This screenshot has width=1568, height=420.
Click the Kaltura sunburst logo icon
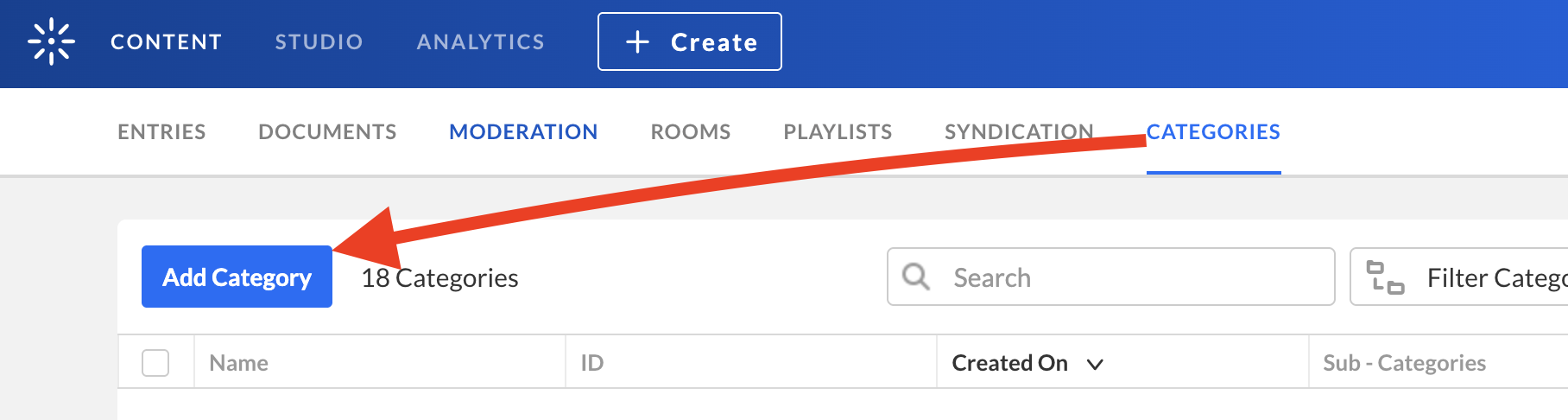(51, 41)
